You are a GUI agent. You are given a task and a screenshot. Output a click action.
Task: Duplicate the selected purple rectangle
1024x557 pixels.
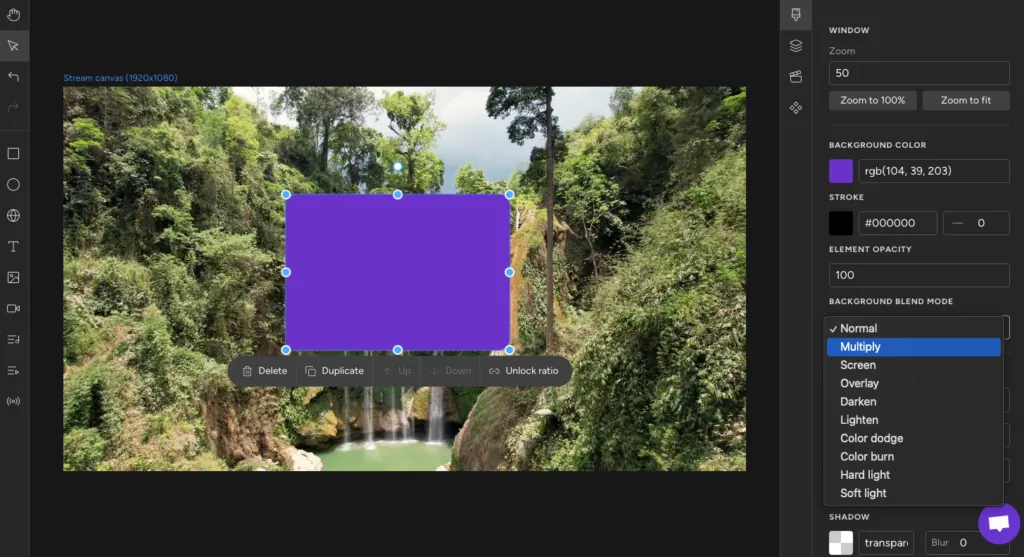334,371
